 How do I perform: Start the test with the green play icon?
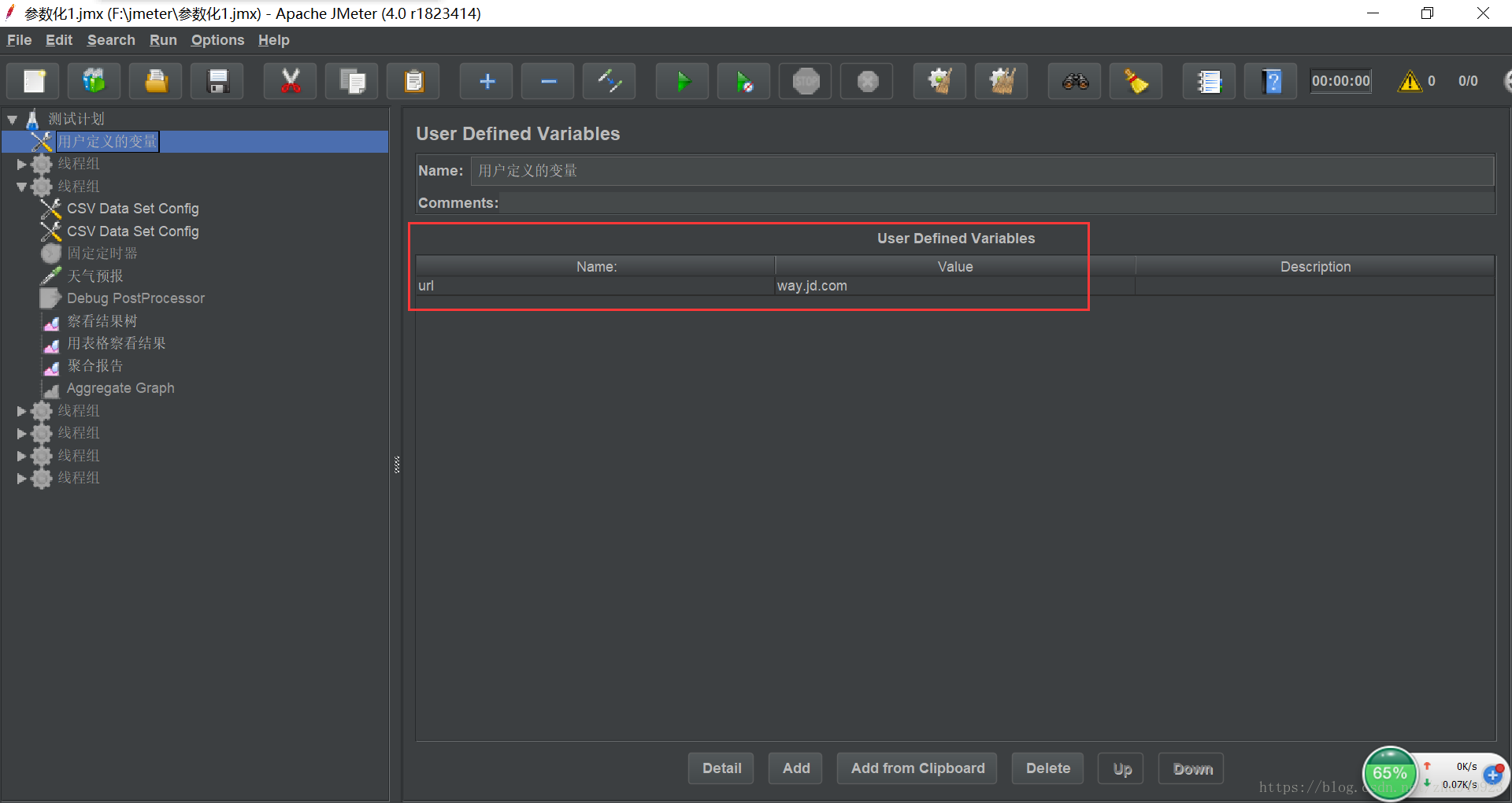coord(683,81)
